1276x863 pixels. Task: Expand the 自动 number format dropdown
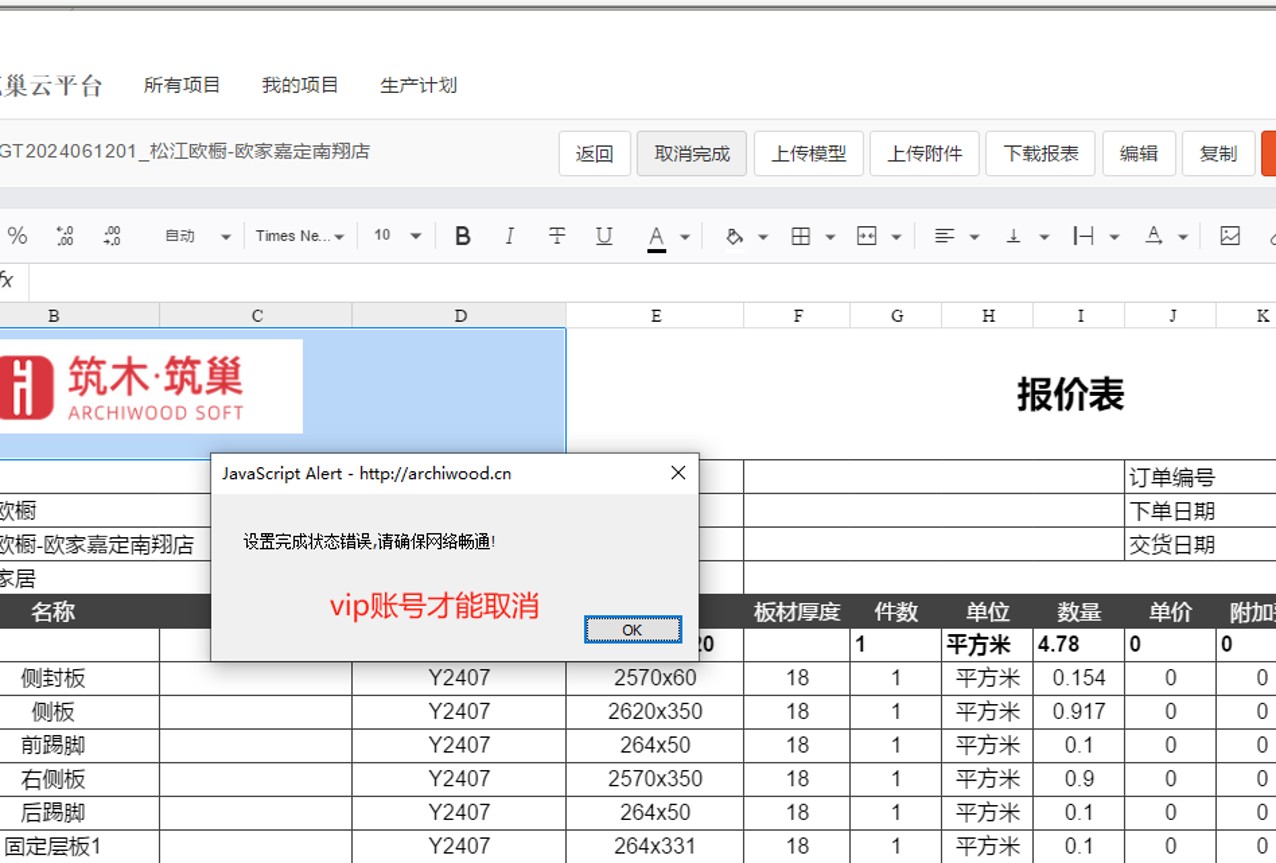tap(195, 236)
